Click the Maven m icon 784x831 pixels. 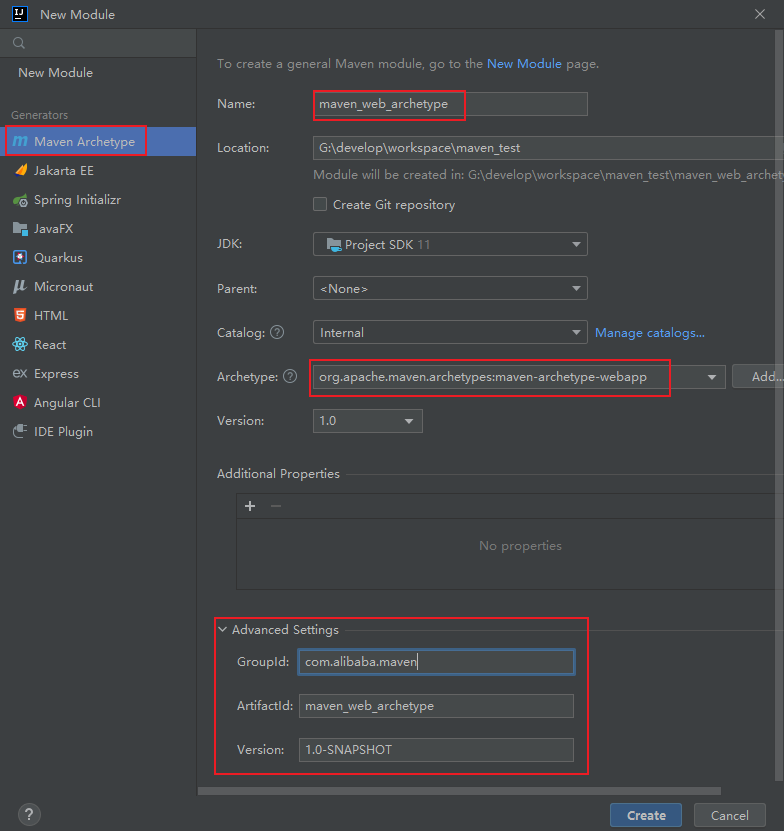20,142
